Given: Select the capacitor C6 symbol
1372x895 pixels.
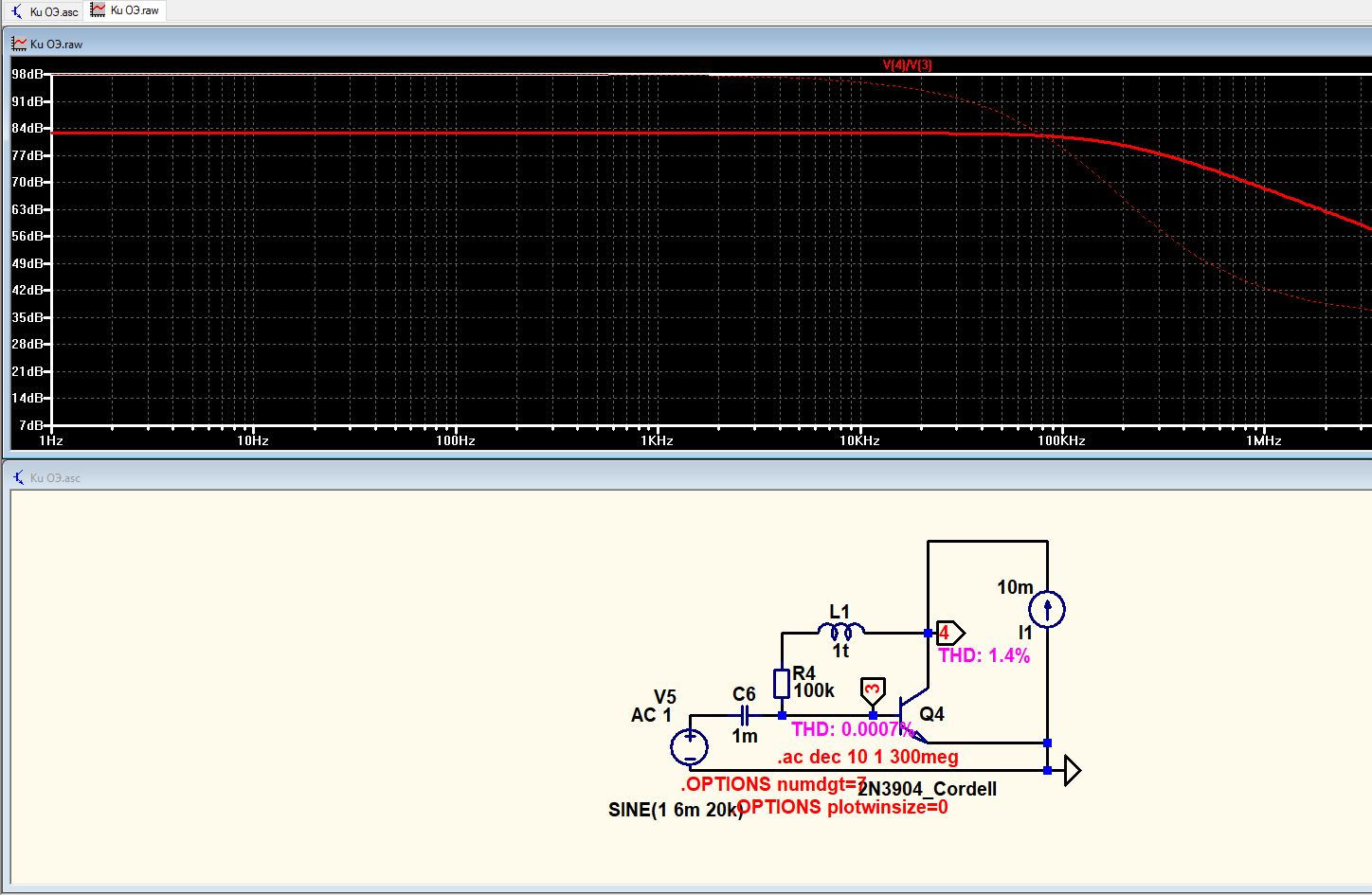Looking at the screenshot, I should [x=745, y=715].
